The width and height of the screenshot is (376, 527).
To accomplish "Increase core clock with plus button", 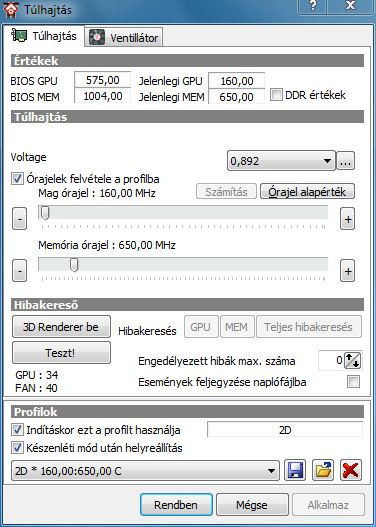I will tap(347, 219).
